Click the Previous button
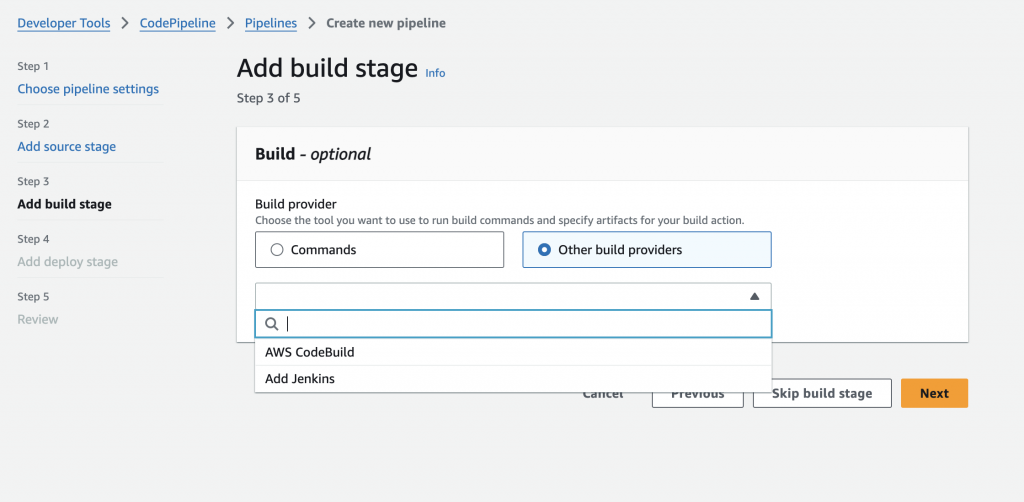 pos(697,393)
